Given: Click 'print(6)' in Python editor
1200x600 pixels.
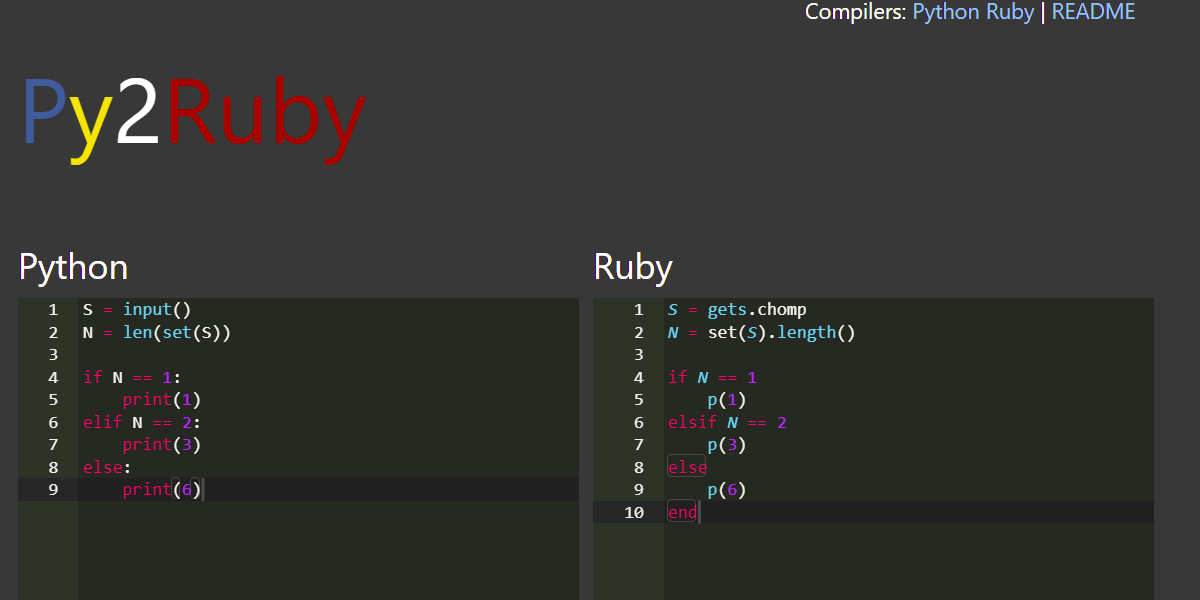Looking at the screenshot, I should (x=162, y=489).
